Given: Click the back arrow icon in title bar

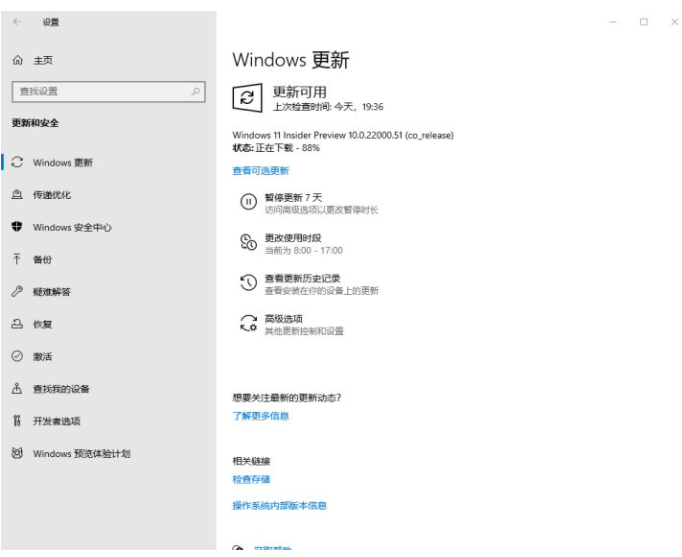Looking at the screenshot, I should pos(17,21).
